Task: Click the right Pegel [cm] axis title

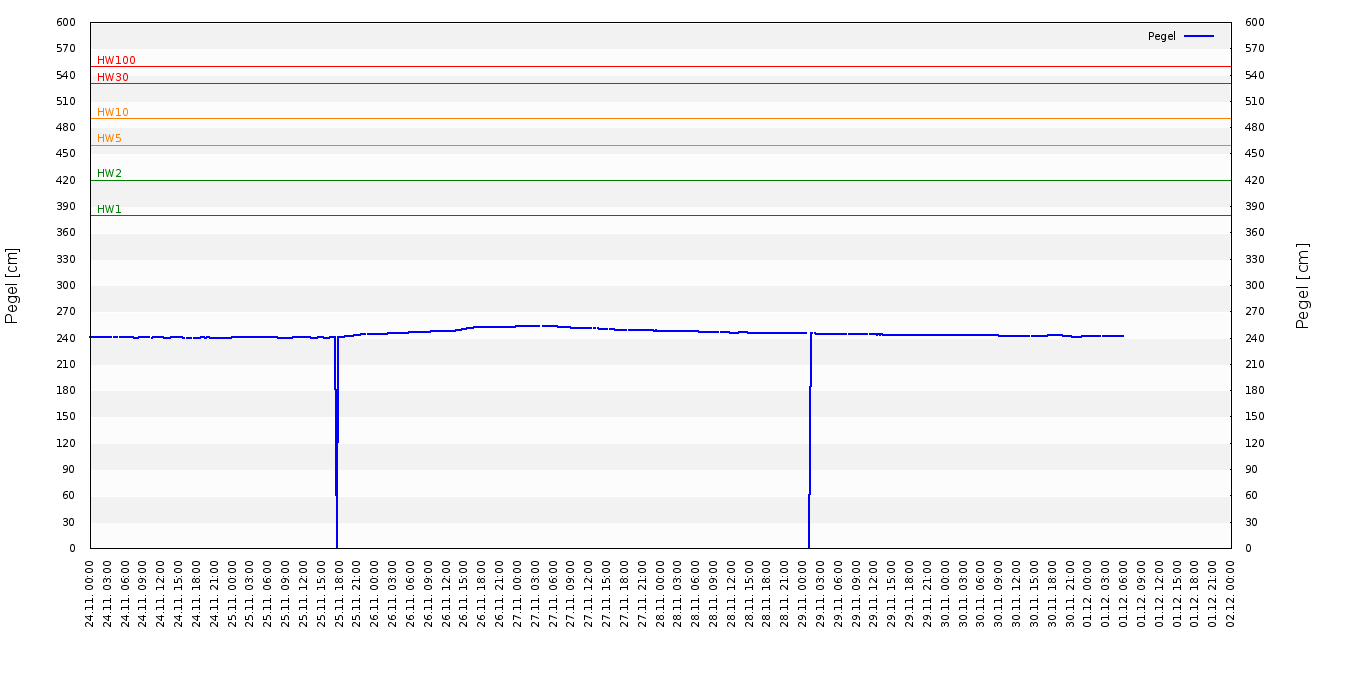Action: (x=1303, y=285)
